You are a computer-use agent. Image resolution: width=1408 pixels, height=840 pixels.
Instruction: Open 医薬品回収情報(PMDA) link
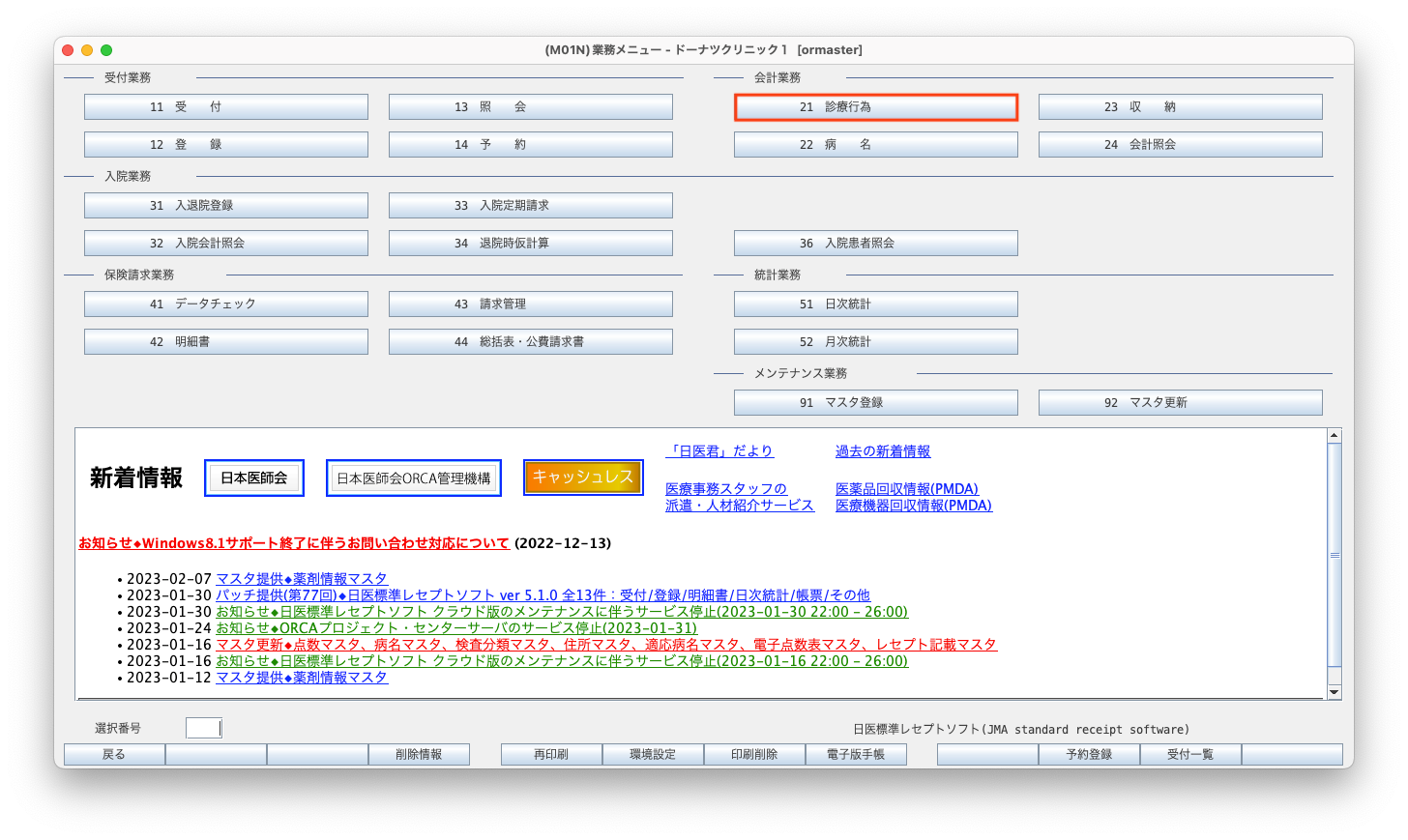[907, 489]
